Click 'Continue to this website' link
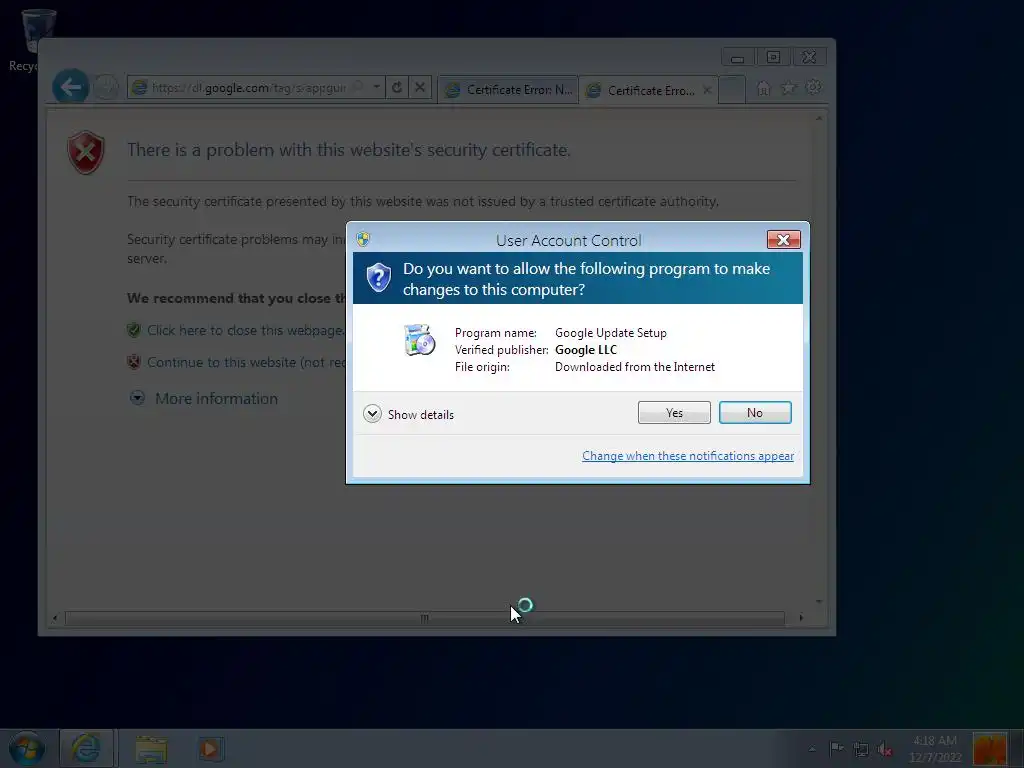 point(246,362)
